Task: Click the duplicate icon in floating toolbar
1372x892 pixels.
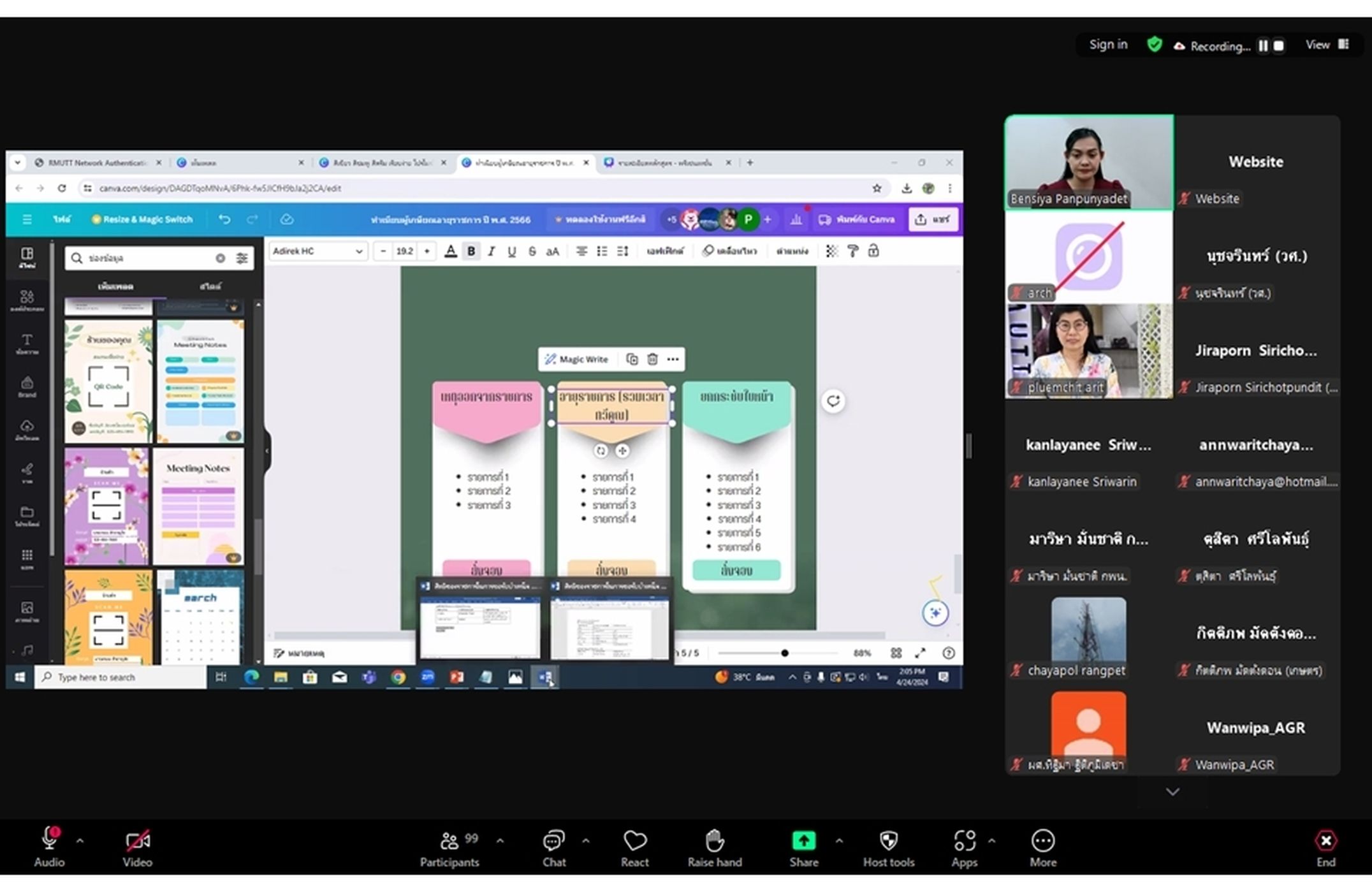Action: (632, 359)
